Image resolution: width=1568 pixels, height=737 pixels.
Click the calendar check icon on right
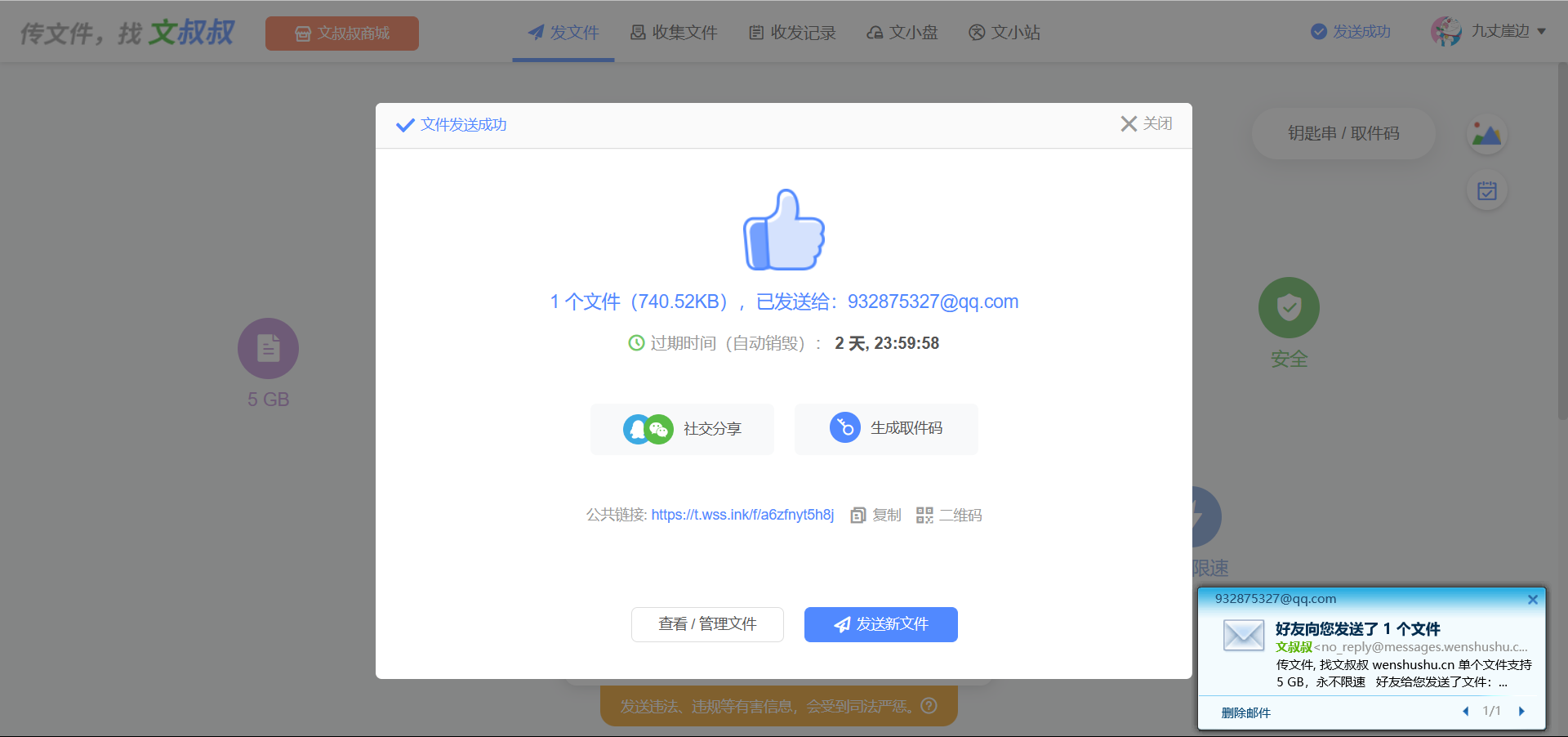1487,190
